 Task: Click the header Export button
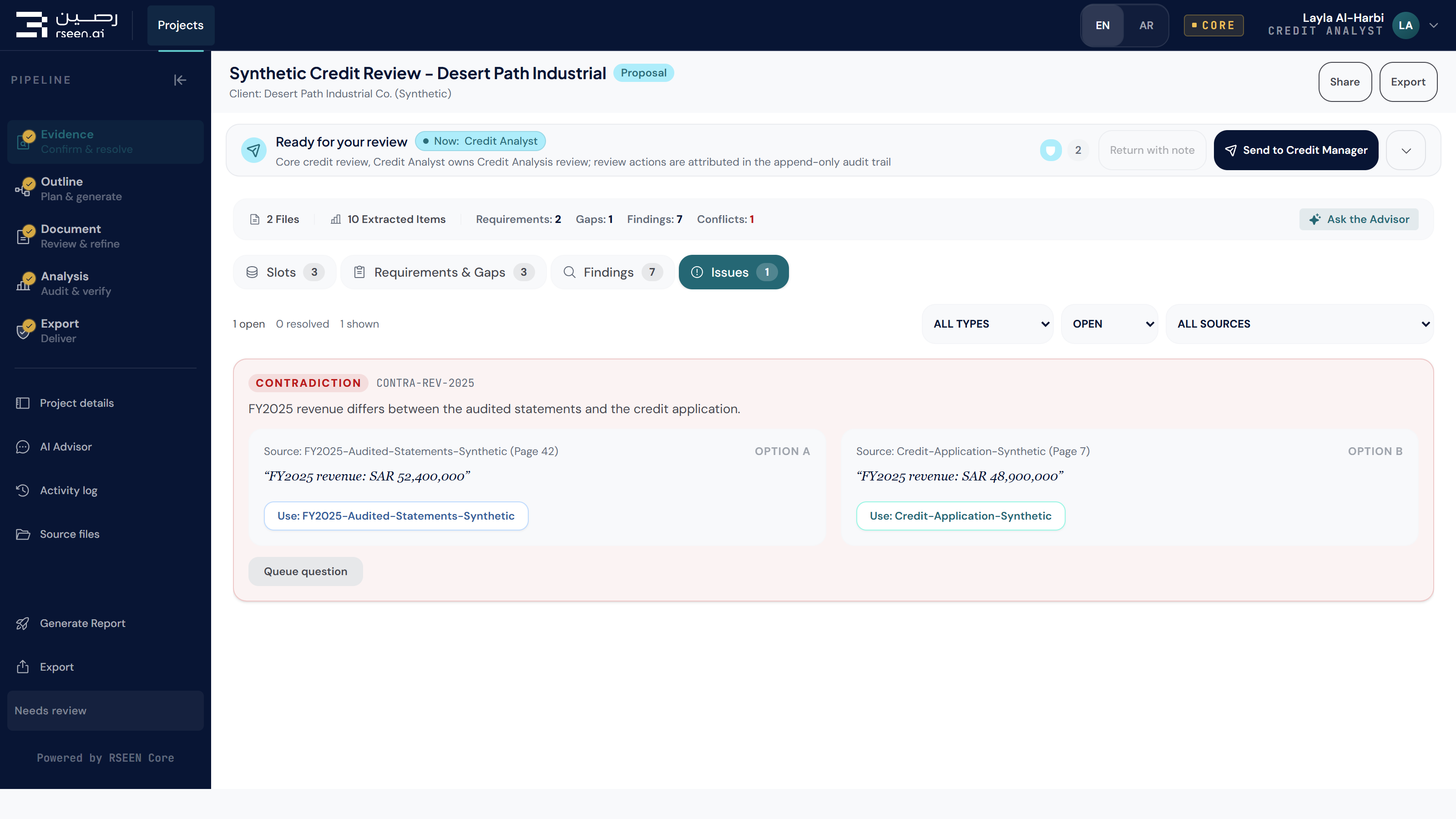click(1408, 82)
